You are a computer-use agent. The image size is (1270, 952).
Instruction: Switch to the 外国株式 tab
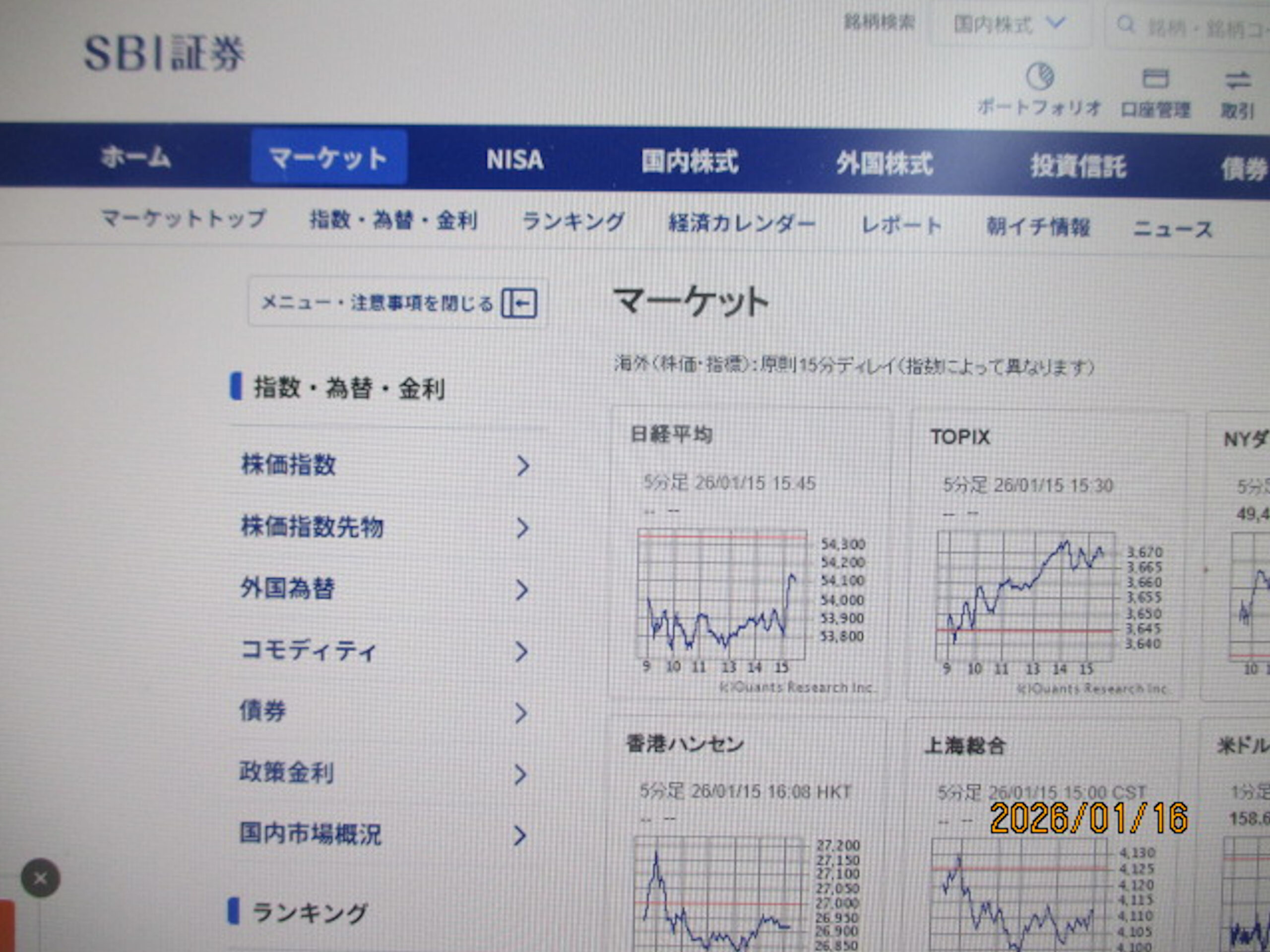(884, 164)
